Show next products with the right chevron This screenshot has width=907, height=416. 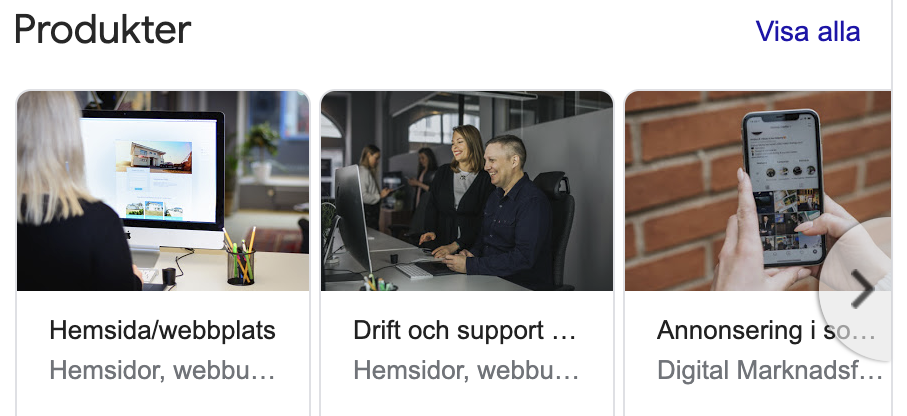(862, 288)
